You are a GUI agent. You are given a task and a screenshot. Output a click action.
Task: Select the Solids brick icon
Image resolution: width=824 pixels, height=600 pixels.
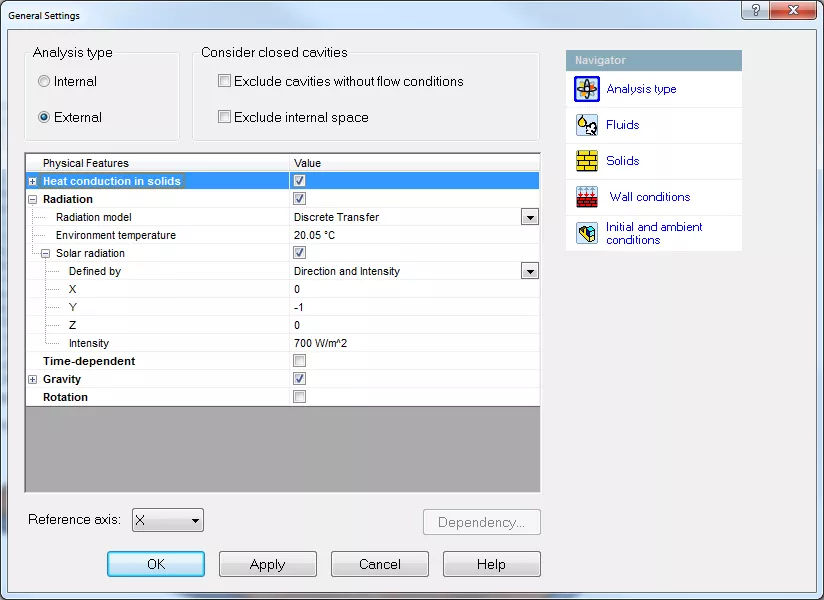pos(586,161)
